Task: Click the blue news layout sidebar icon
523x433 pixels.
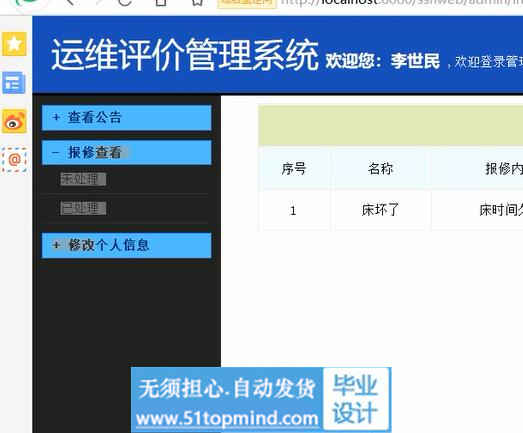Action: point(14,83)
